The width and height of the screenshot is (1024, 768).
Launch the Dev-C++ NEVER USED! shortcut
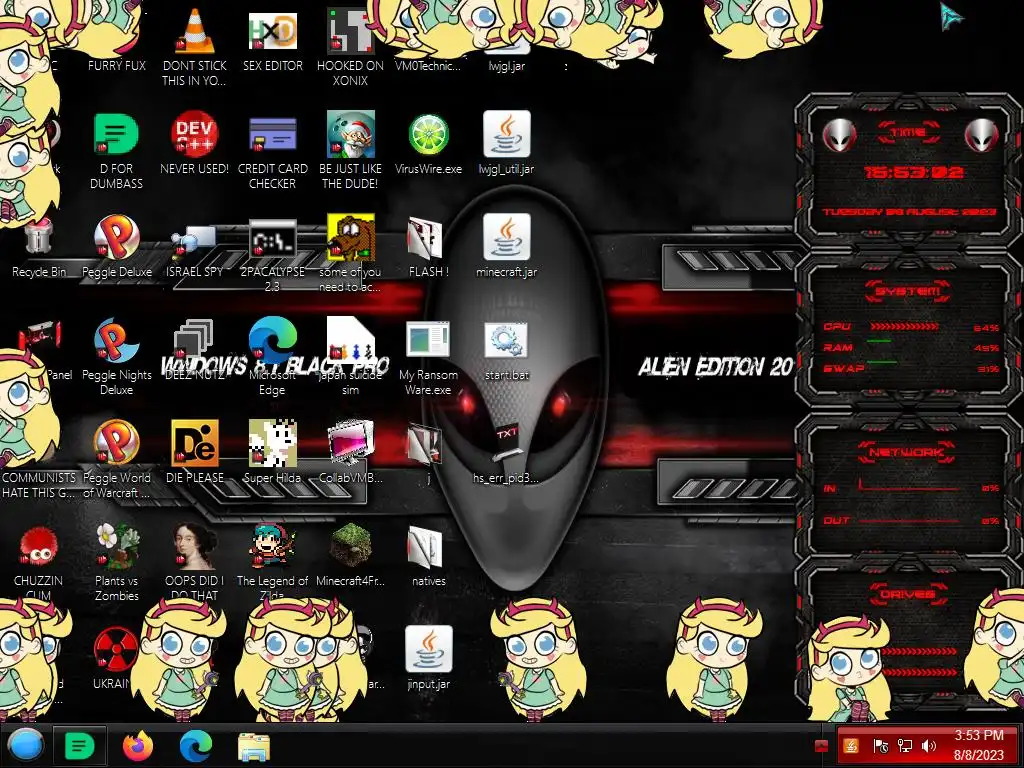(195, 134)
